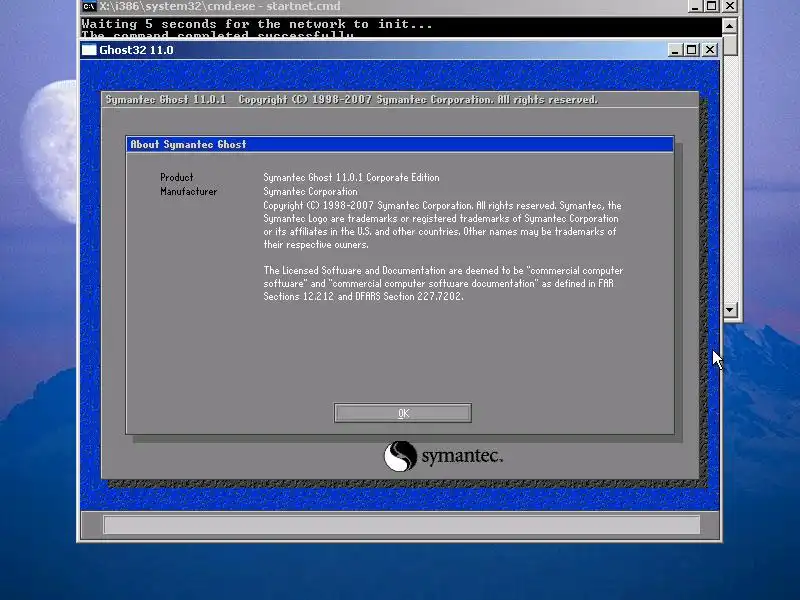Click the Symantec logo below the dialog
The height and width of the screenshot is (600, 800).
pos(443,456)
